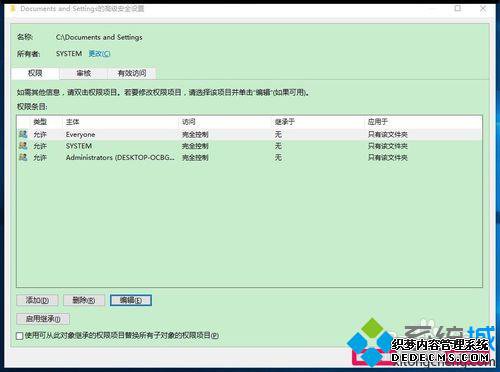Click 完全控制 in the Administrators row
500x372 pixels.
point(195,157)
